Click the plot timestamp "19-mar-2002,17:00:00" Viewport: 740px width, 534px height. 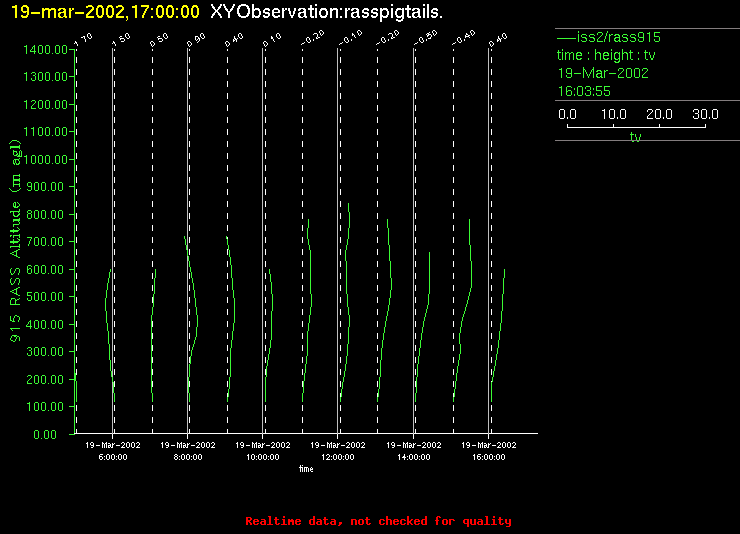tap(105, 12)
